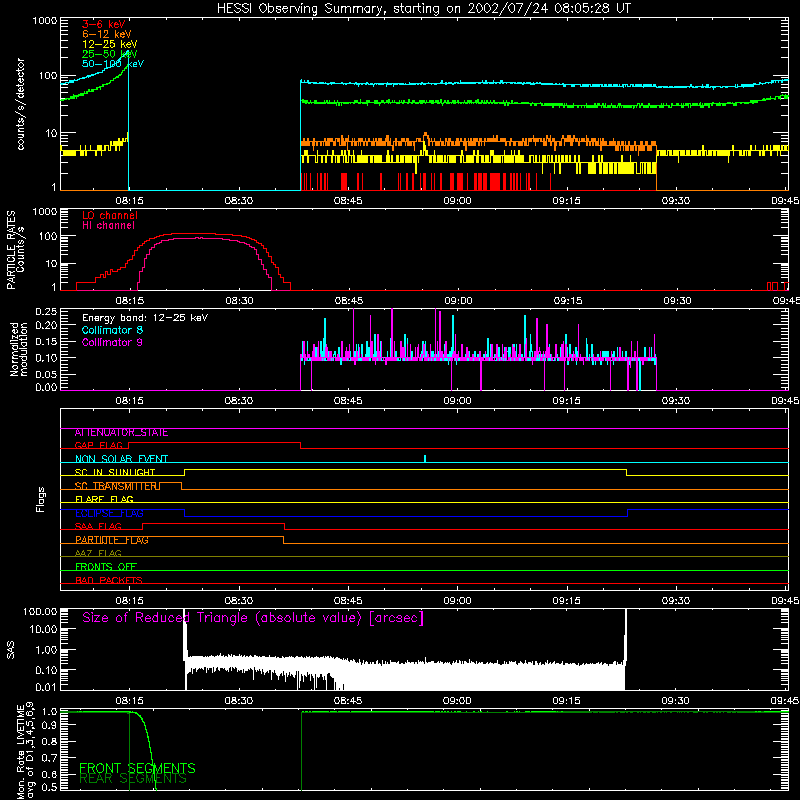Click the SAS axis label
800x800 pixels.
point(10,650)
